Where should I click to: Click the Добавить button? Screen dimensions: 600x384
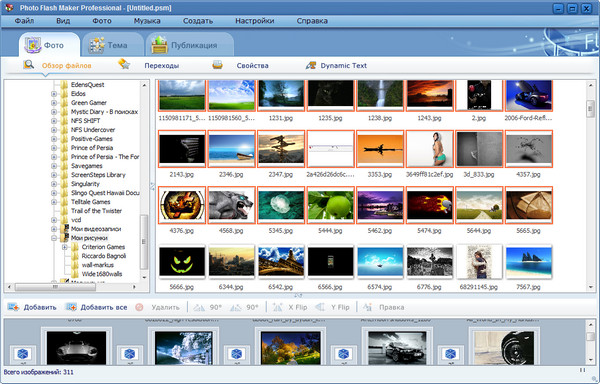[32, 307]
